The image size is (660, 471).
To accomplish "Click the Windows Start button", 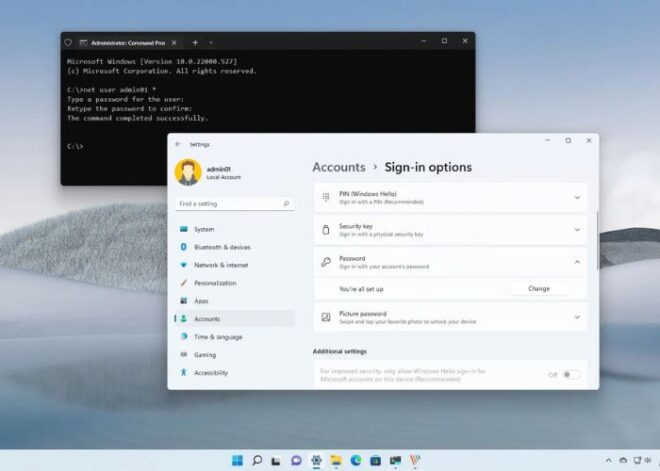I will coord(237,460).
